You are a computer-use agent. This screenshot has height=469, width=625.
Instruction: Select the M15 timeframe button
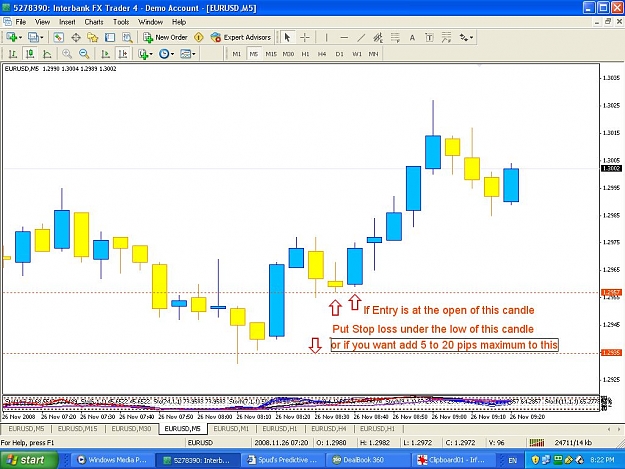point(271,54)
